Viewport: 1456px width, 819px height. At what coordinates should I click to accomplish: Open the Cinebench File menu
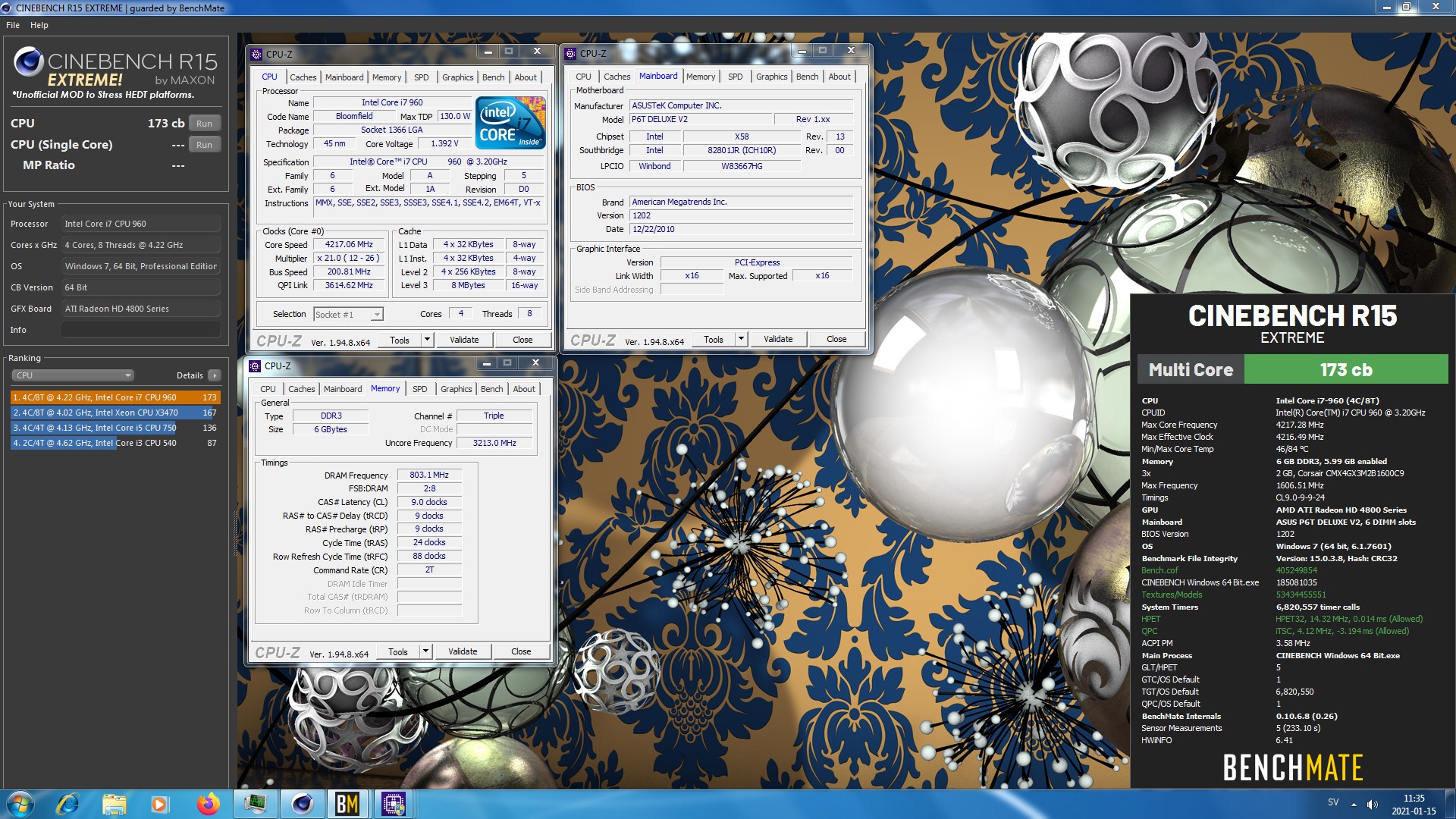[13, 25]
